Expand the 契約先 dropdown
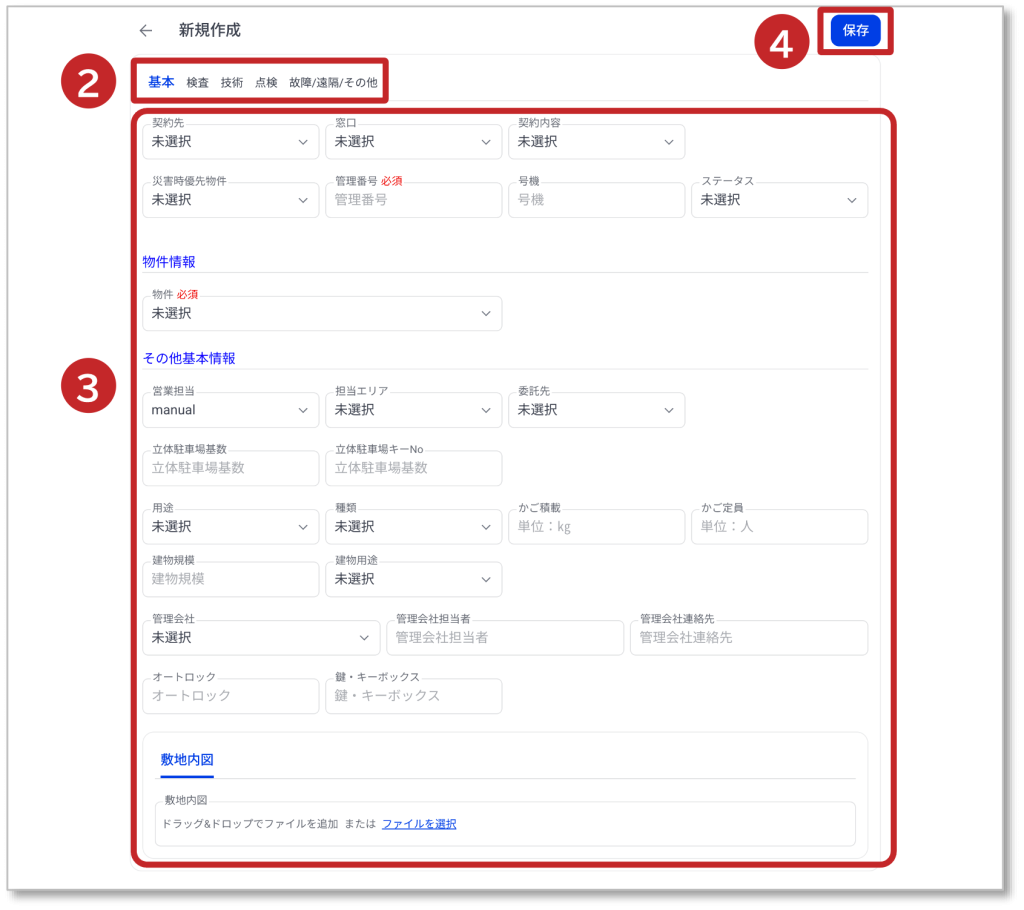Screen dimensions: 1024x910 tap(230, 142)
